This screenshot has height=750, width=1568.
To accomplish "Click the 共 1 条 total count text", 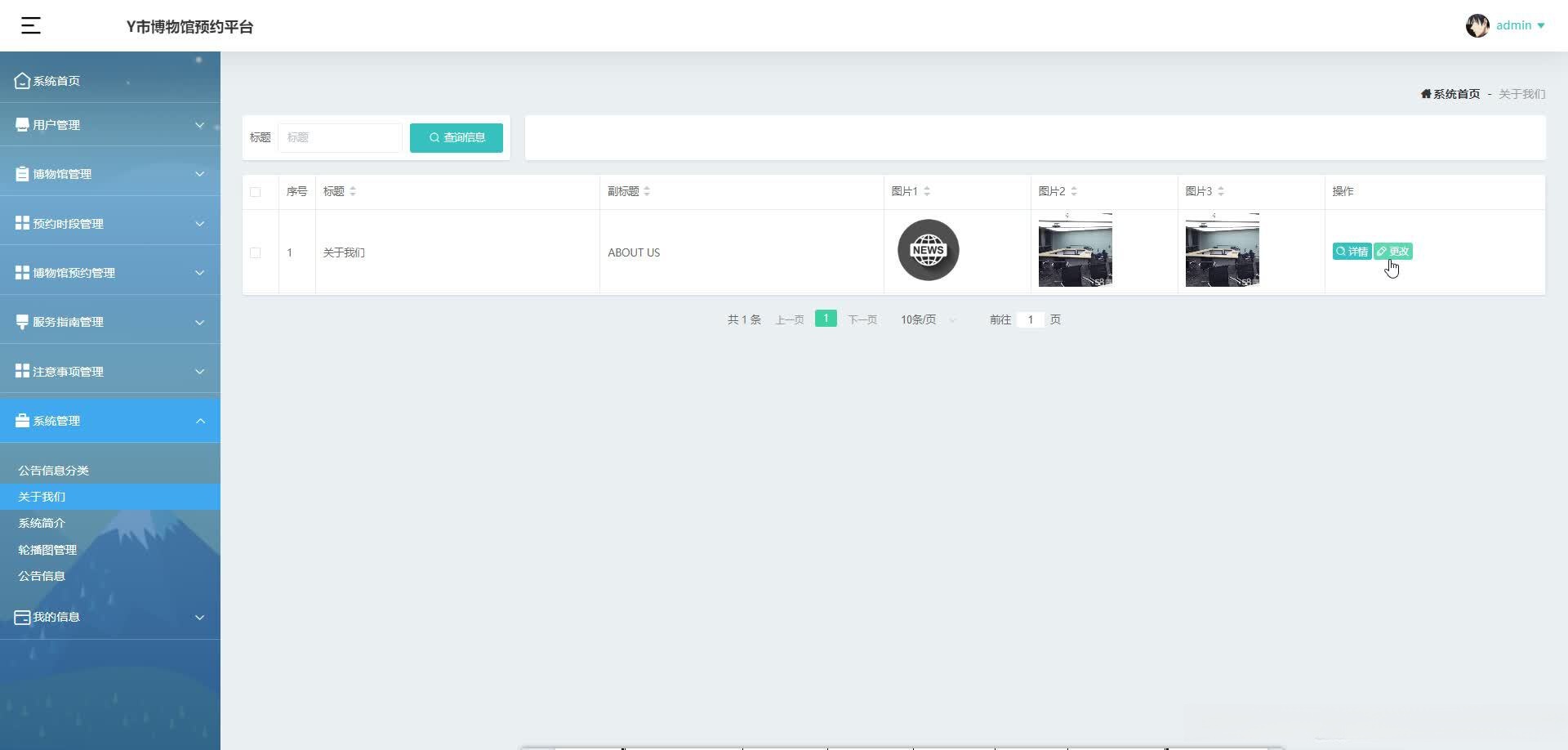I will click(744, 319).
